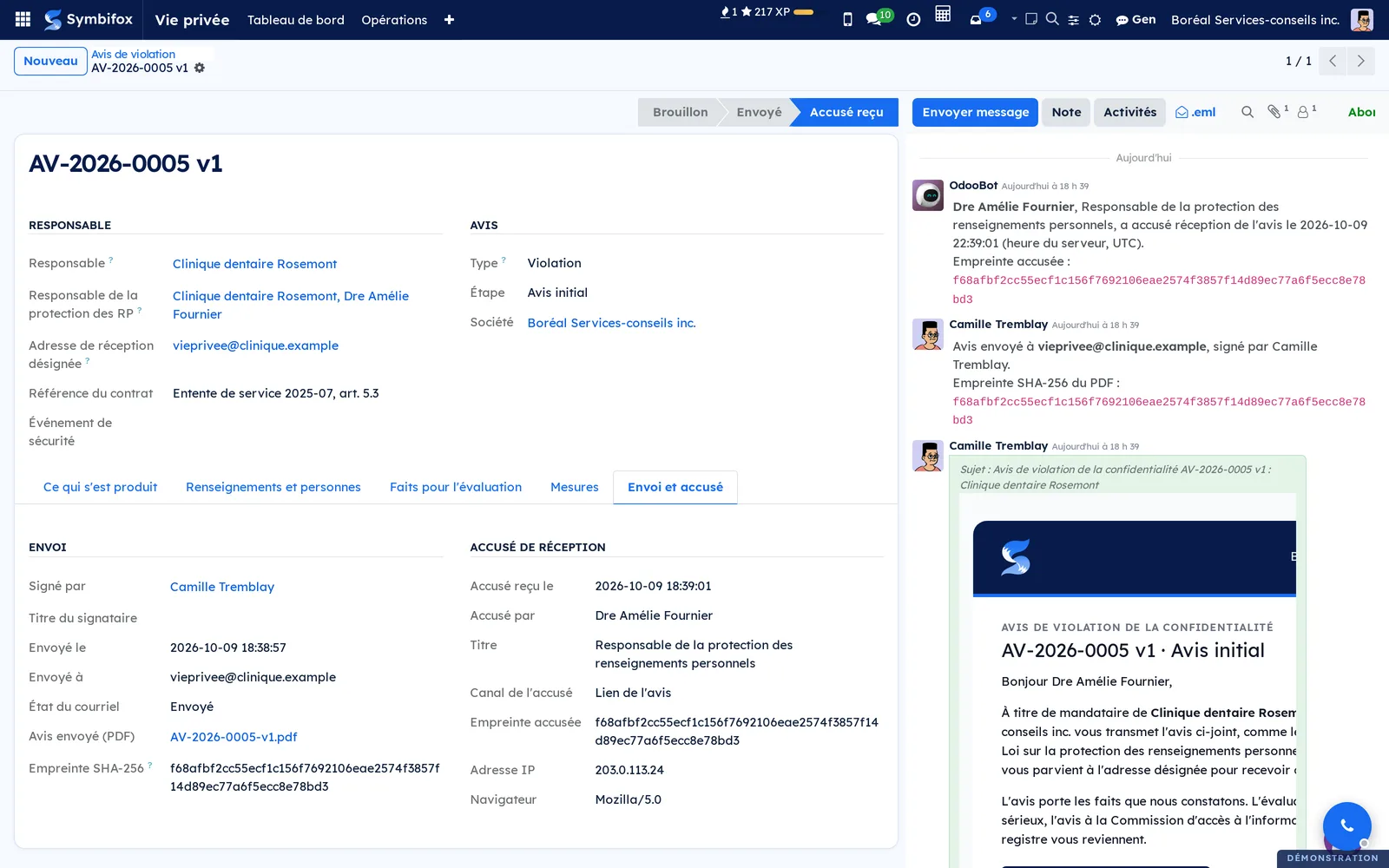Open the sticky note icon in navbar
Image resolution: width=1389 pixels, height=868 pixels.
(x=1031, y=18)
